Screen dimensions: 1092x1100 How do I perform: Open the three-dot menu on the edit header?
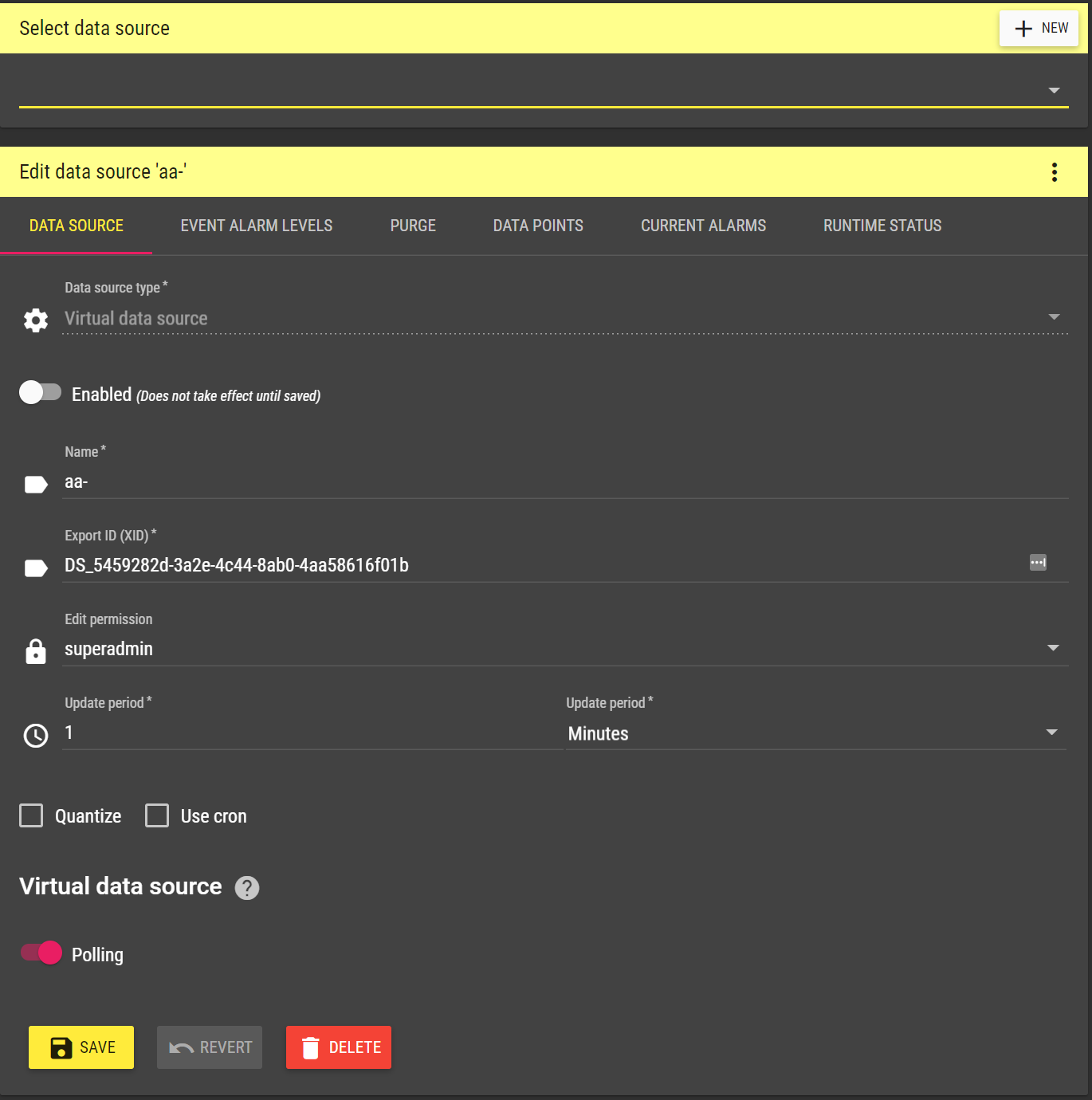point(1054,171)
